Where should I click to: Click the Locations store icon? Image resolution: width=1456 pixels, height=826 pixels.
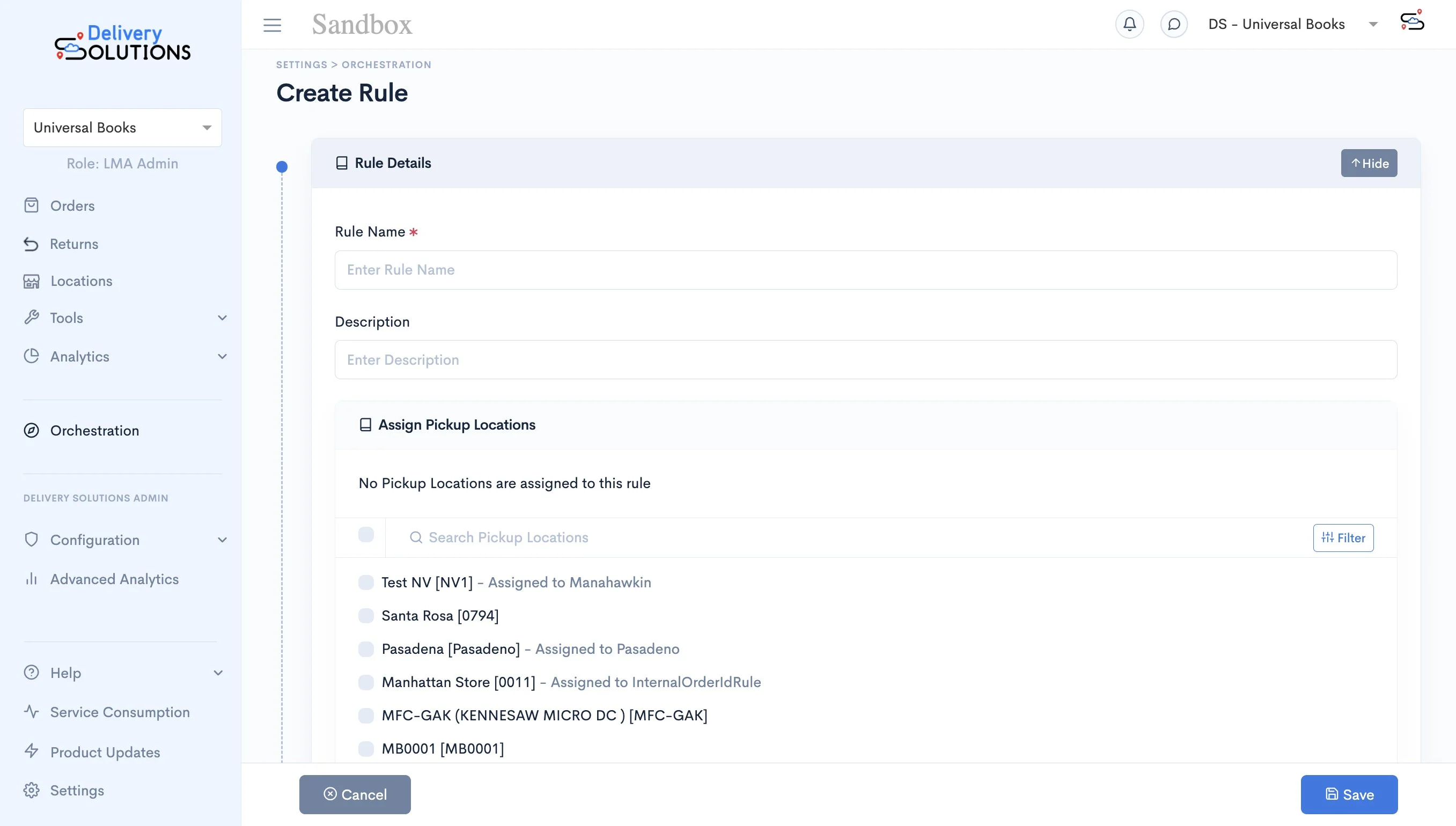pos(31,281)
